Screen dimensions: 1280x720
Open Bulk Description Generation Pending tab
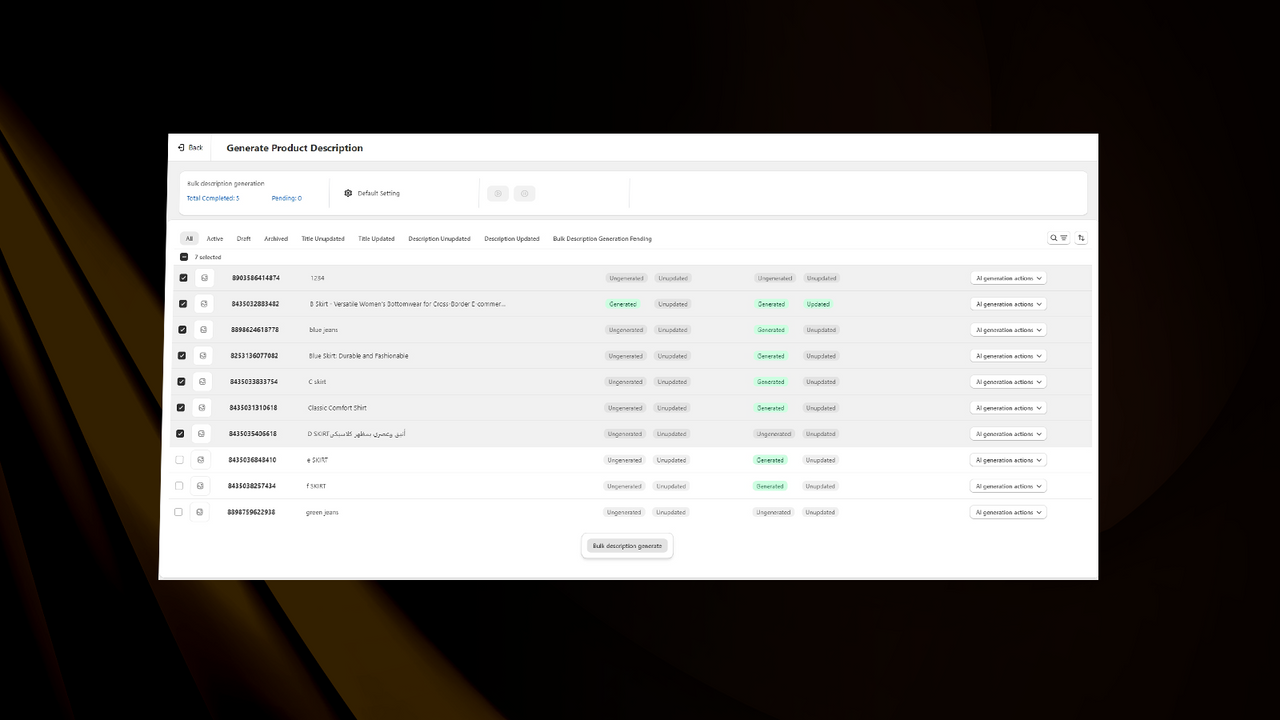coord(602,239)
